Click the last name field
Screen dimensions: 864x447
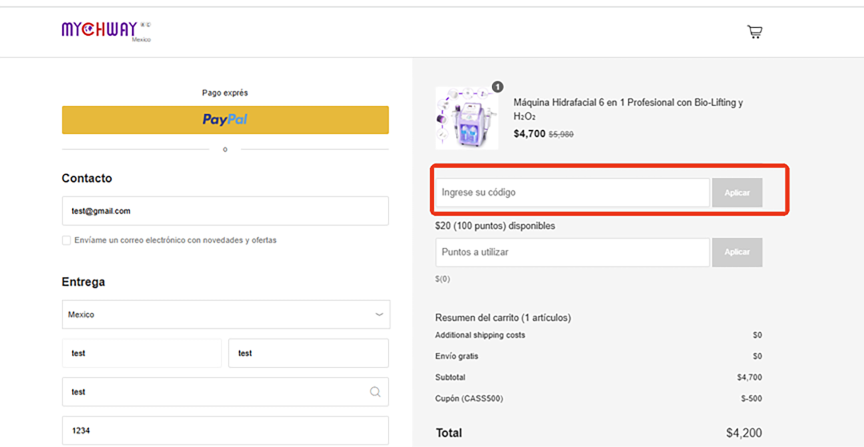point(309,353)
